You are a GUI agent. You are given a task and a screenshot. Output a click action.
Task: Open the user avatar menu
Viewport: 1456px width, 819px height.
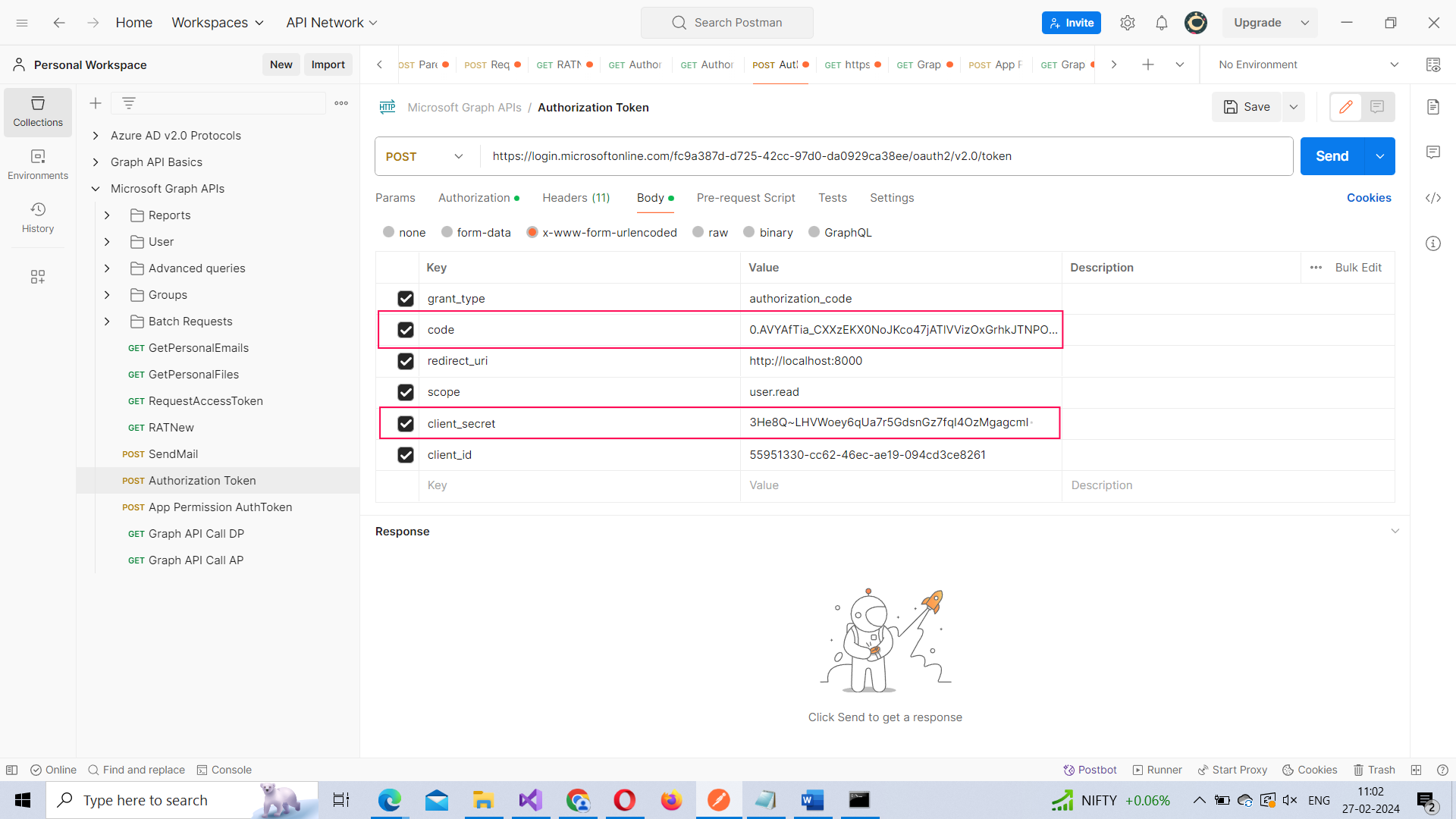coord(1196,23)
